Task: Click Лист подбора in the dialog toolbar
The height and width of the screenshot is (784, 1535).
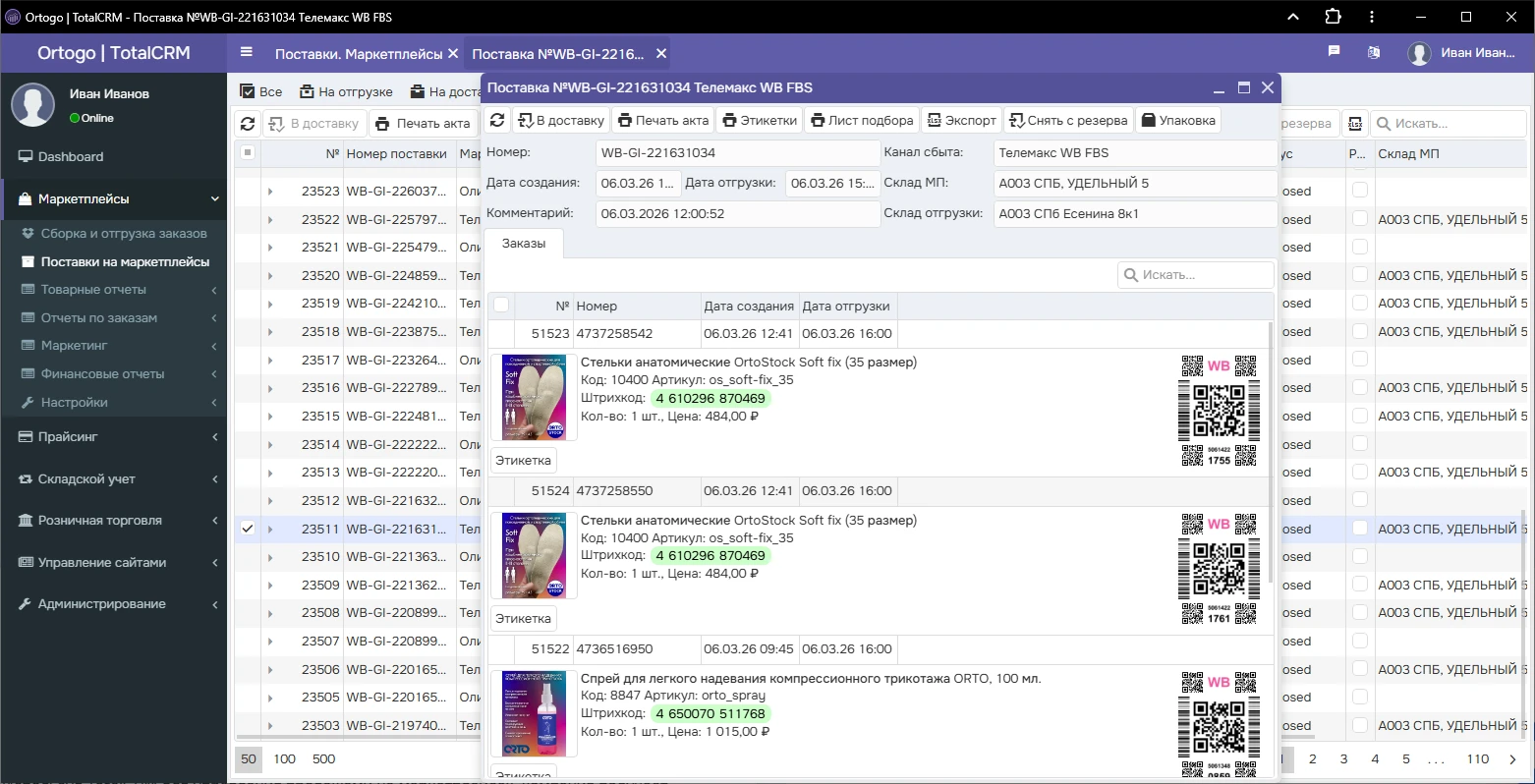Action: pyautogui.click(x=861, y=120)
